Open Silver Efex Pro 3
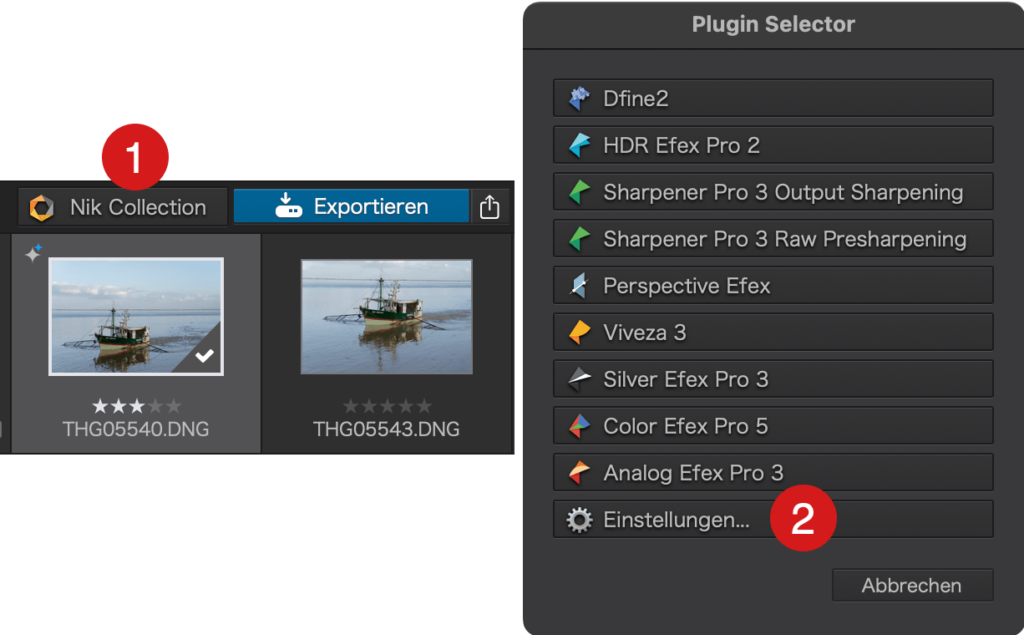1024x635 pixels. click(772, 379)
